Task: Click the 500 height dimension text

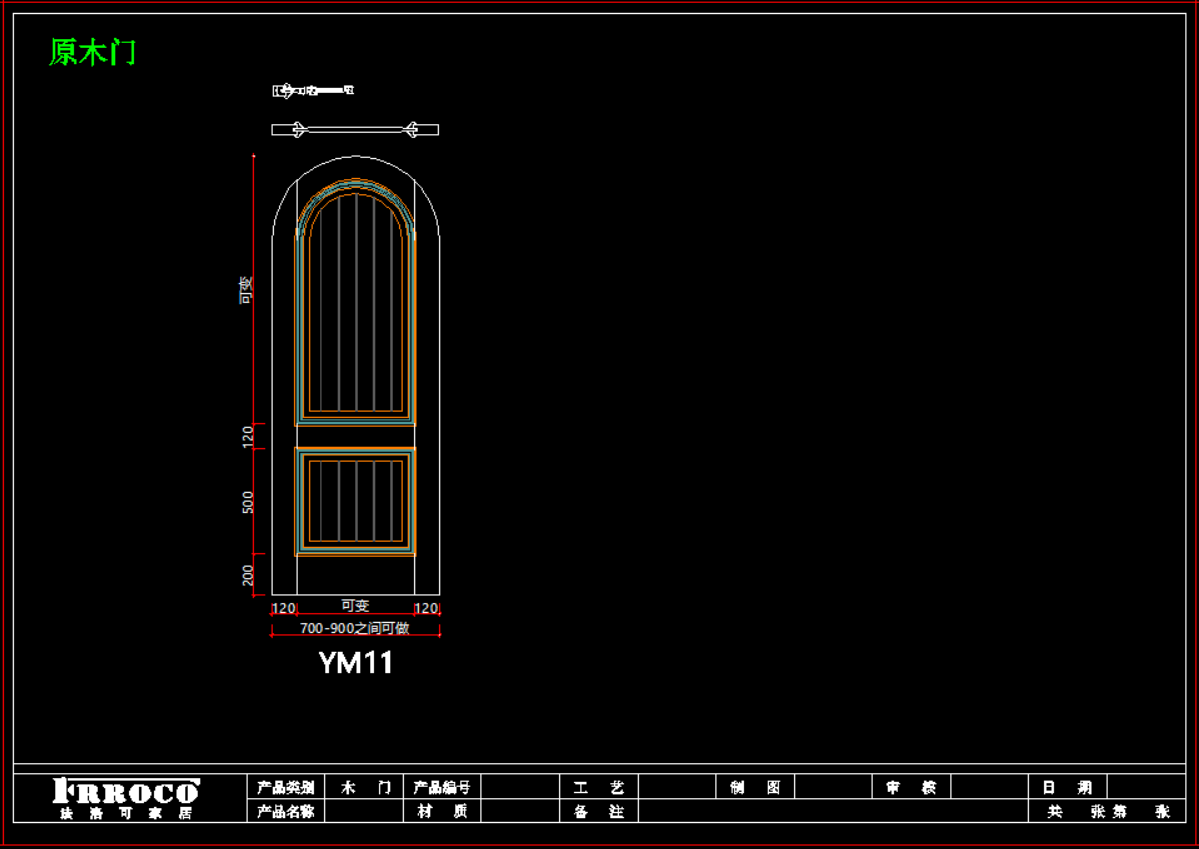Action: [249, 501]
